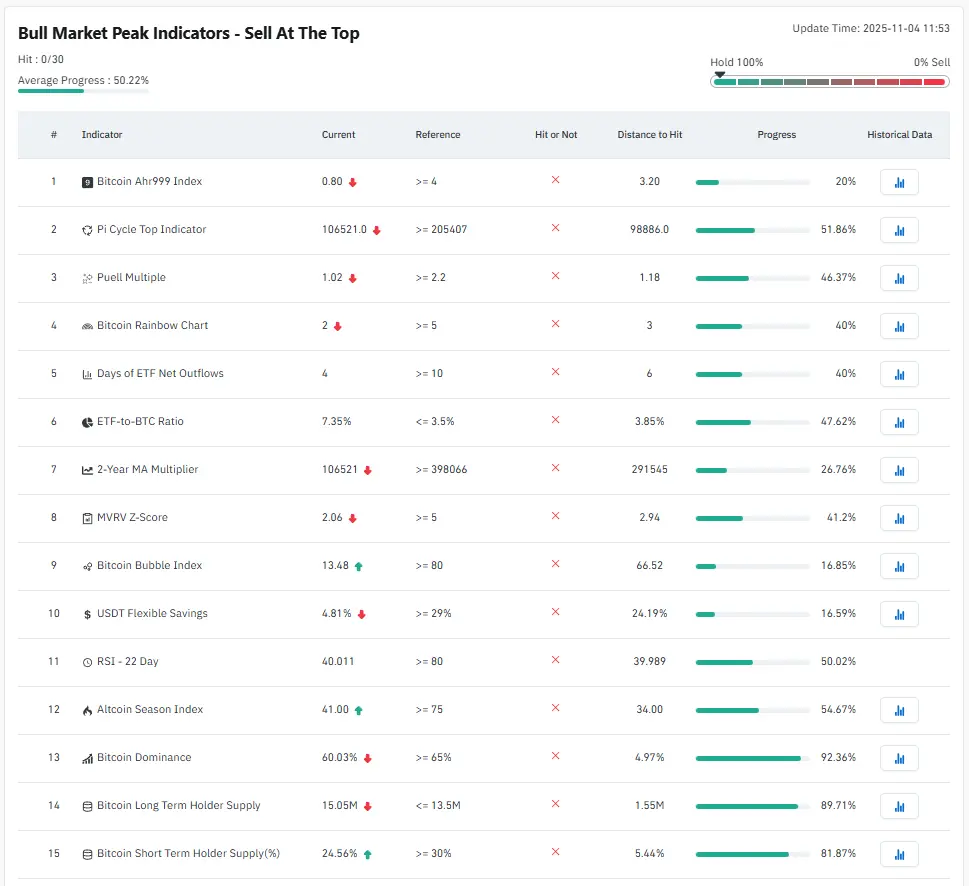Open Bitcoin Long Term Holder Supply chart
The height and width of the screenshot is (886, 969).
click(899, 806)
